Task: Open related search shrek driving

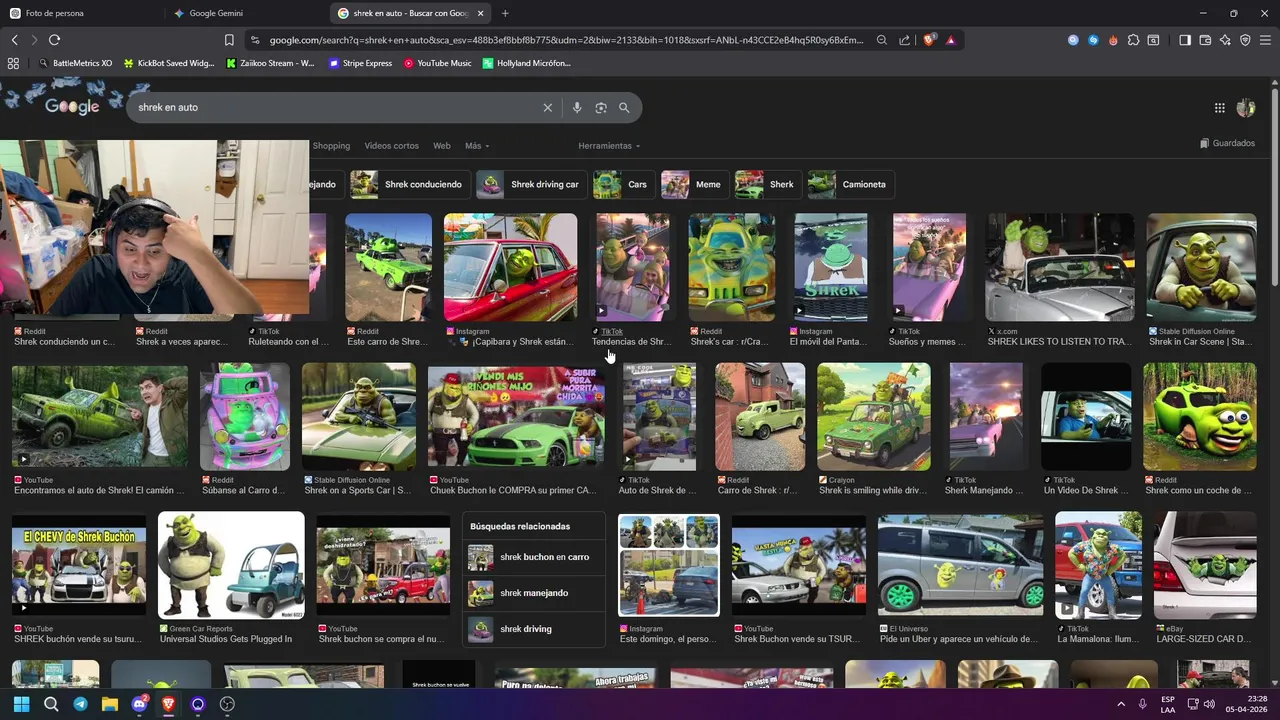Action: 534,629
